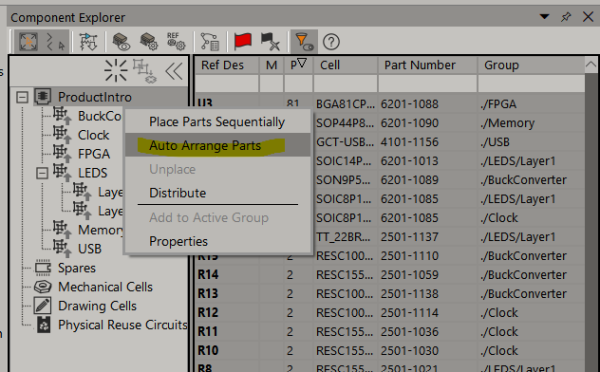The image size is (600, 372).
Task: Click the Part Number filter field
Action: [x=428, y=83]
